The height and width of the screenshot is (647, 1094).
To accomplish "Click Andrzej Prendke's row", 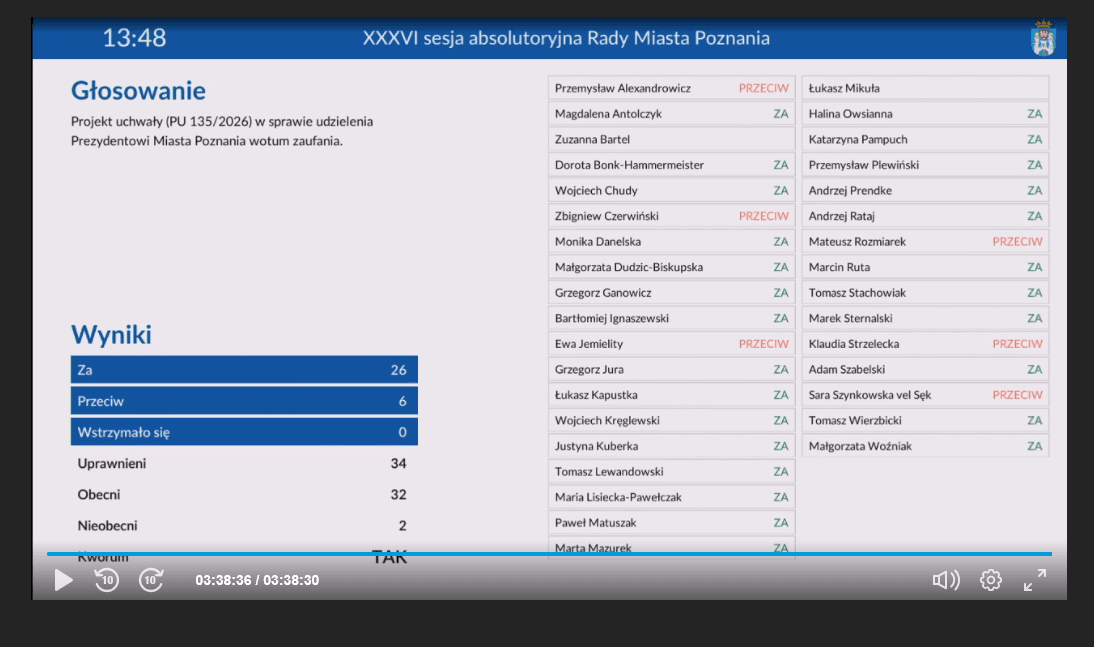I will tap(925, 191).
